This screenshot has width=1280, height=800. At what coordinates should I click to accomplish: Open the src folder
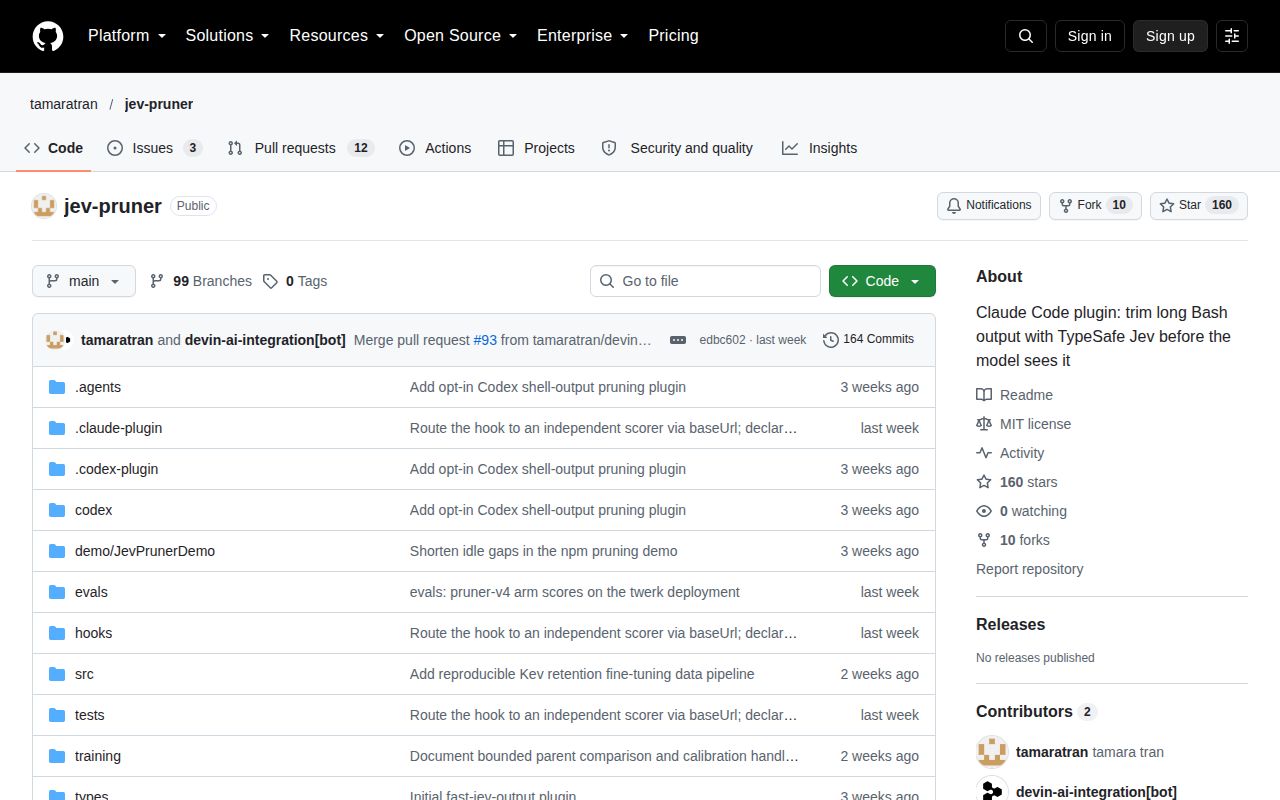(84, 674)
